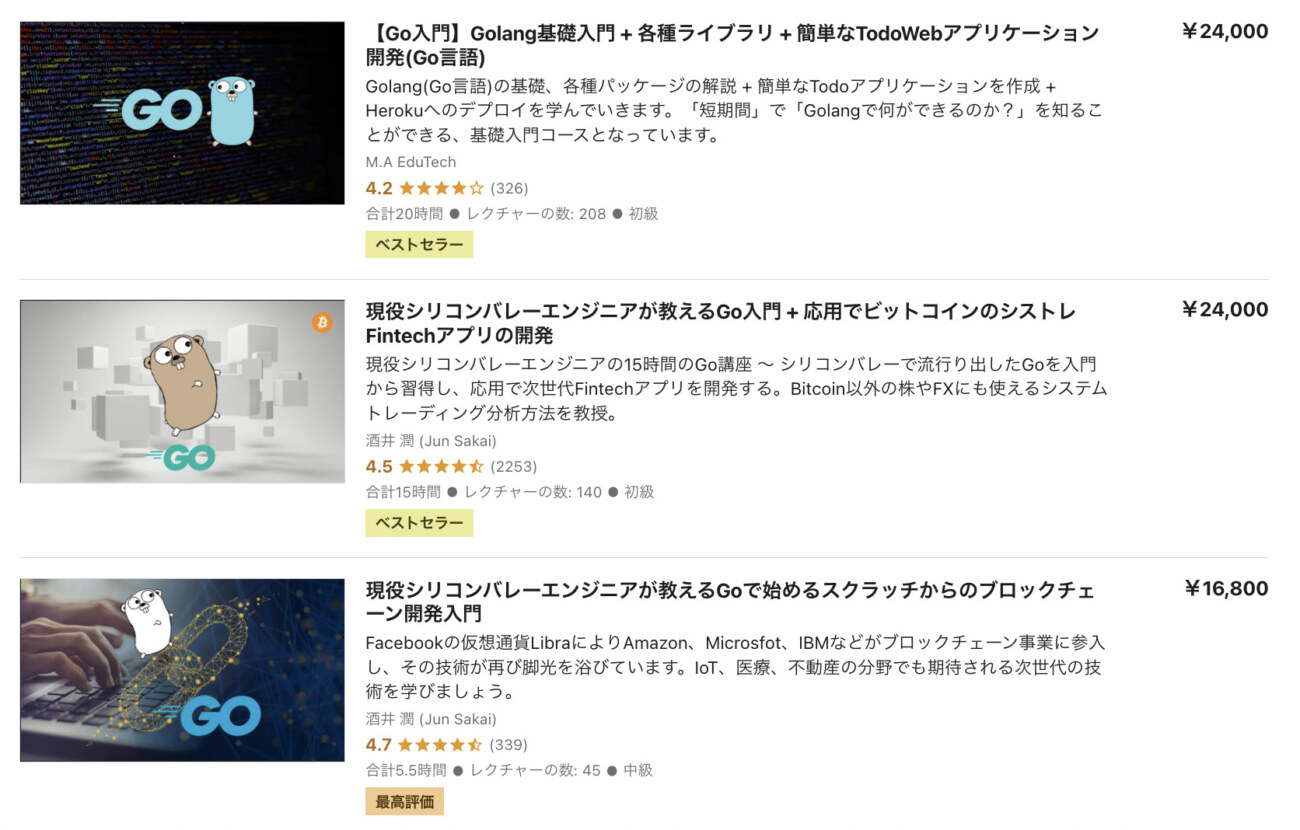The width and height of the screenshot is (1300, 830).
Task: Click the ベストセラー badge on Fintech course
Action: coord(419,523)
